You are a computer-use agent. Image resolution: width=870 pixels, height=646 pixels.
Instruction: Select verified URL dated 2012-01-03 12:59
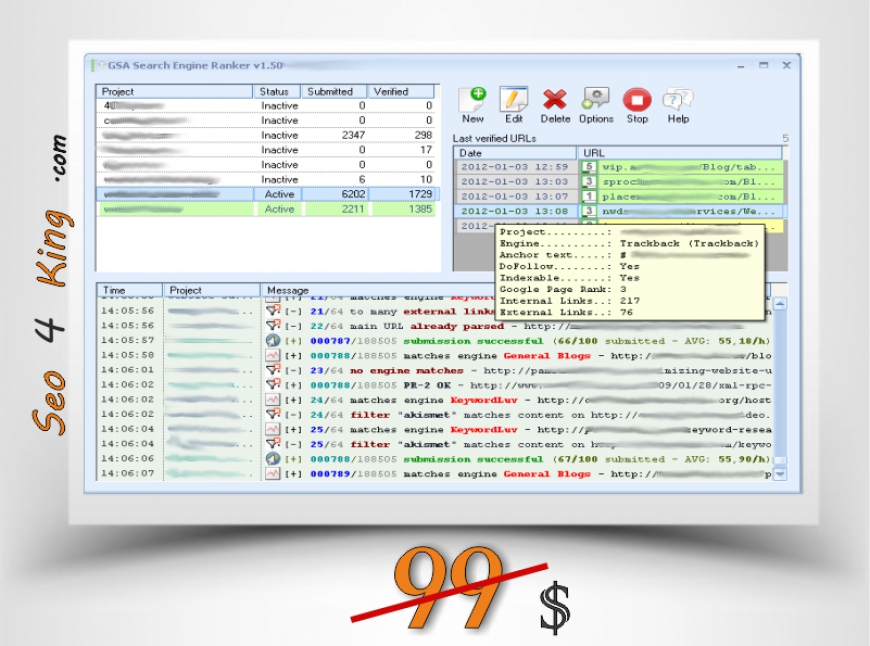coord(620,166)
